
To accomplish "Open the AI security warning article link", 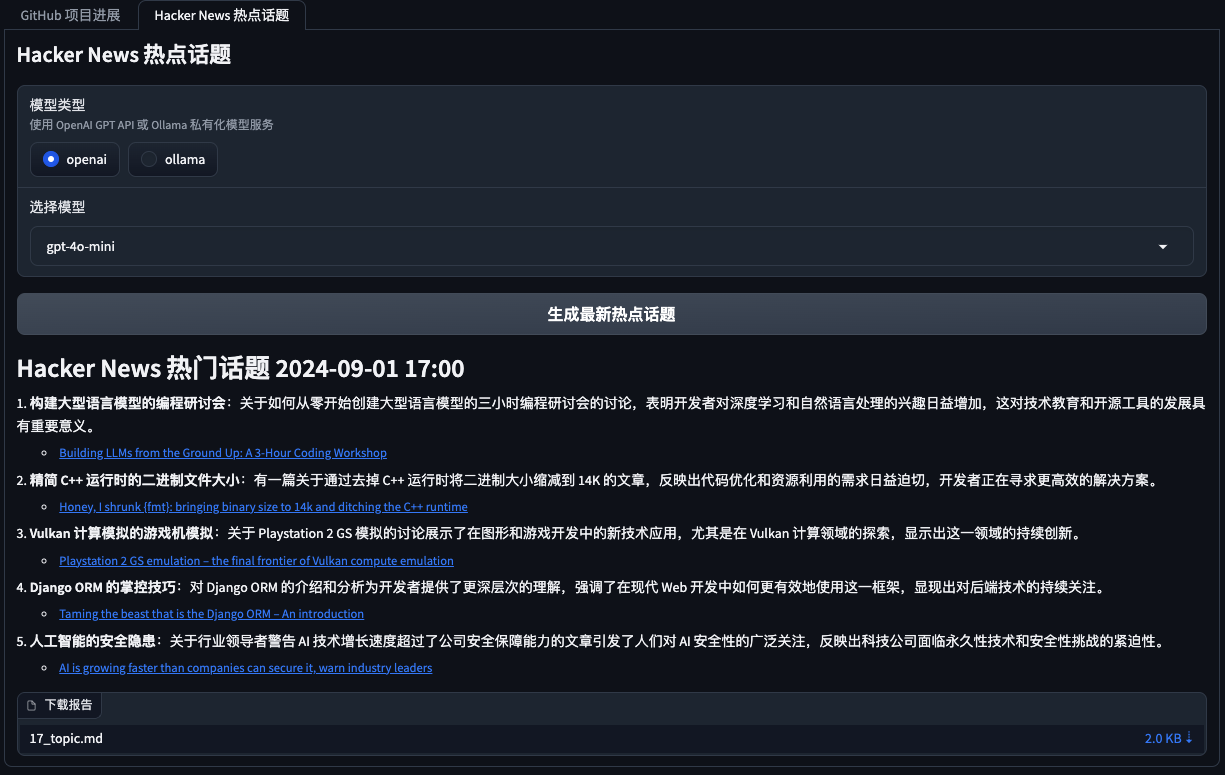I will (246, 667).
